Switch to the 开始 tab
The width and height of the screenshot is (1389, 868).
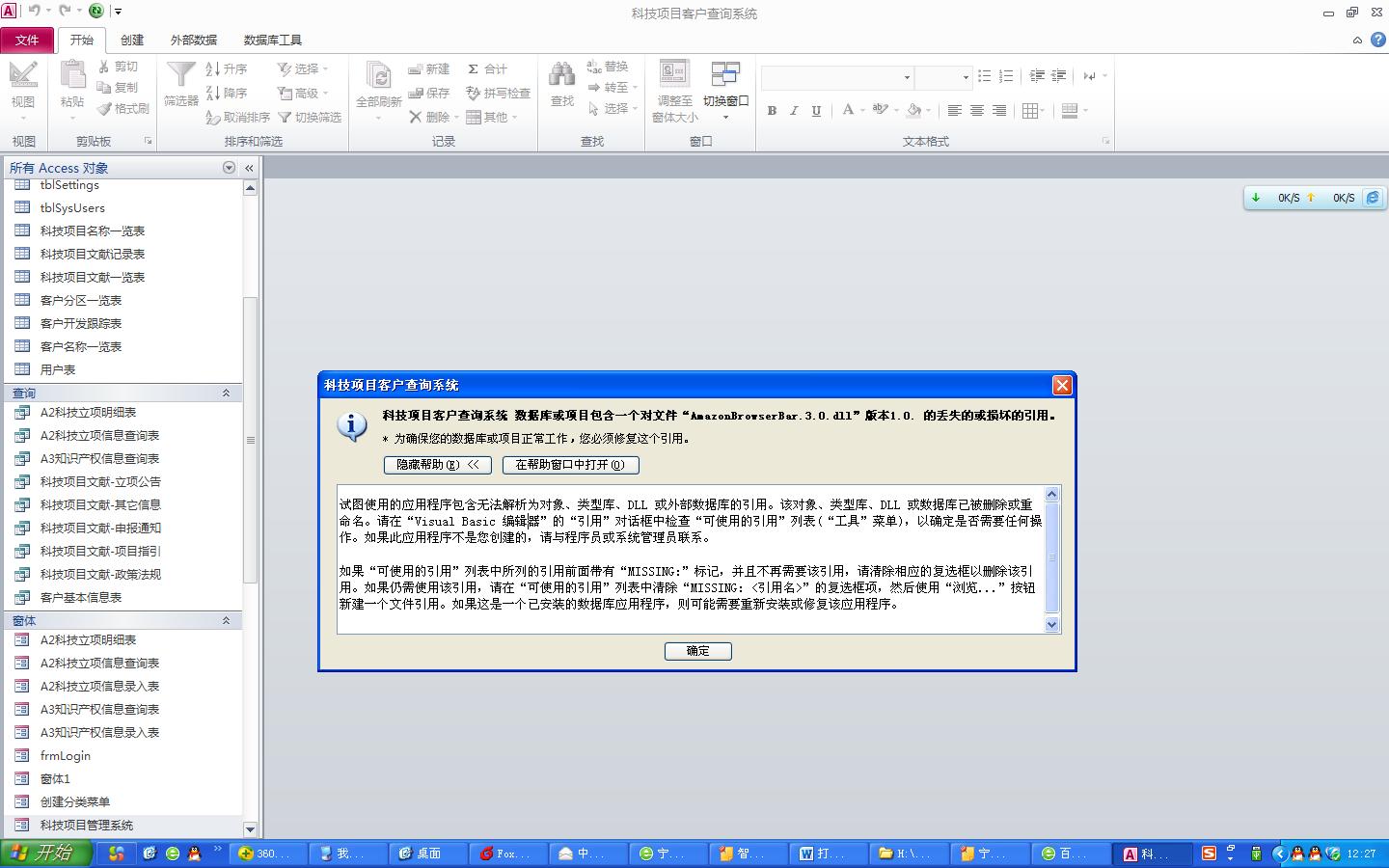82,40
